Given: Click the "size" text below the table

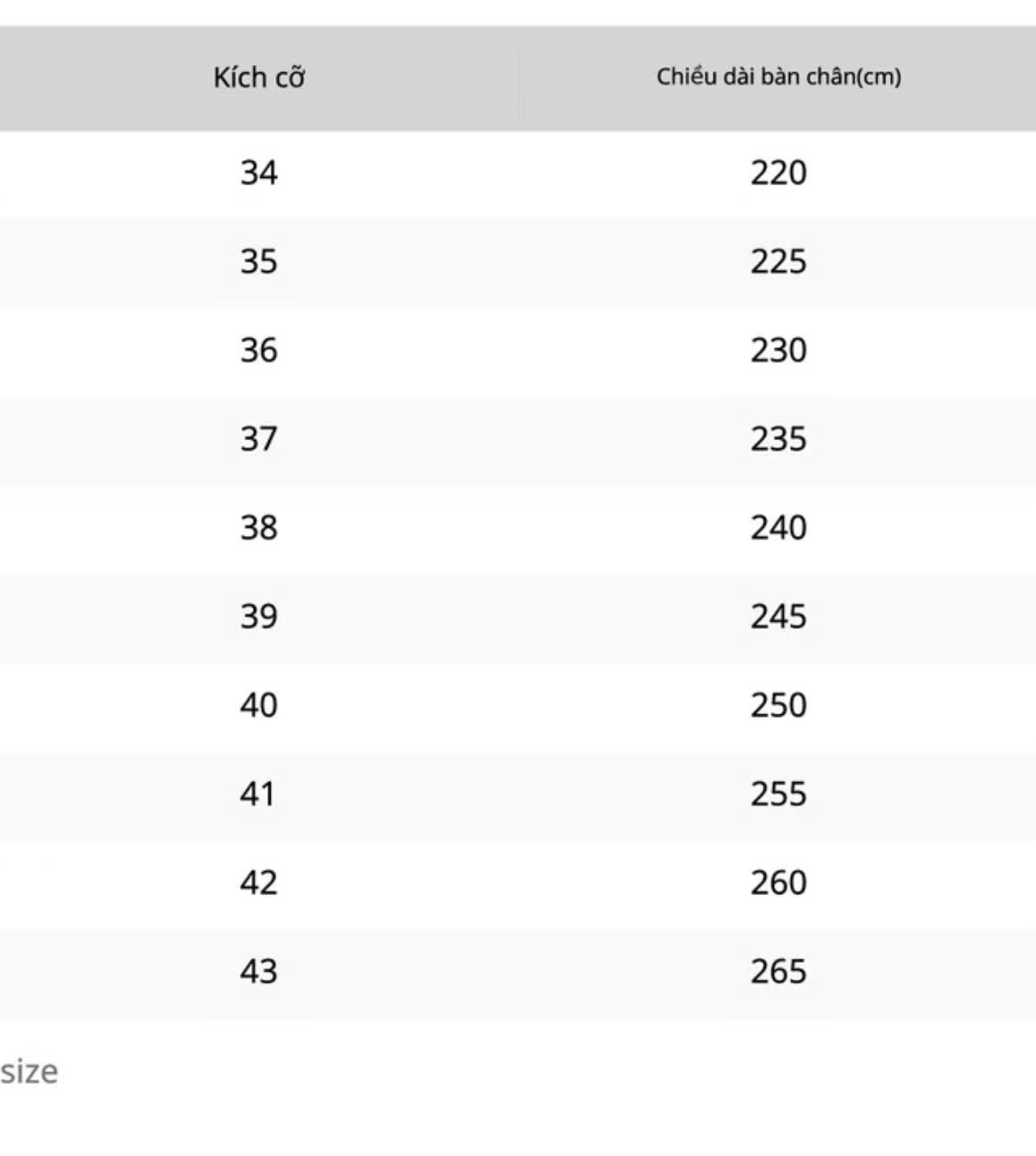Looking at the screenshot, I should (x=29, y=1071).
